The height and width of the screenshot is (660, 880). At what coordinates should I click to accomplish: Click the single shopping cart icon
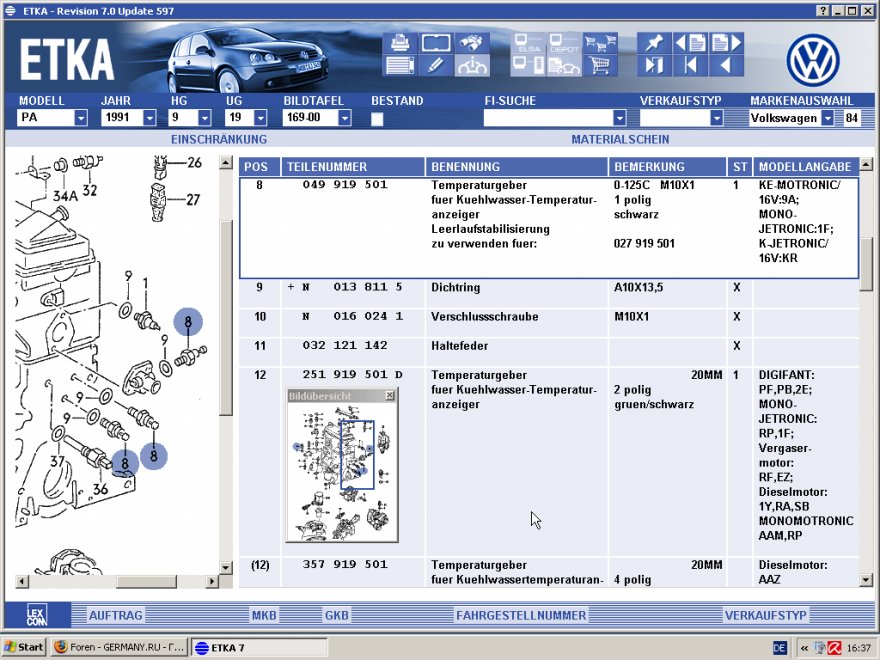600,66
